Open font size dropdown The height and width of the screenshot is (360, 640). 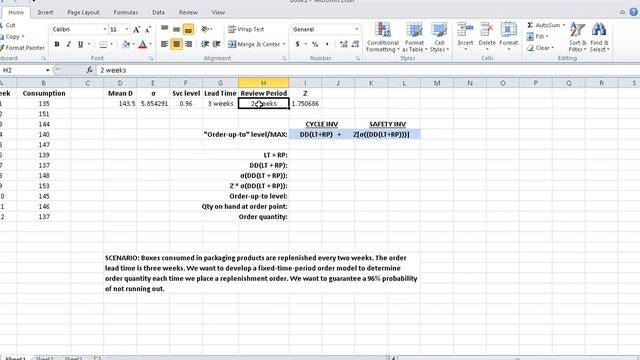[x=127, y=29]
